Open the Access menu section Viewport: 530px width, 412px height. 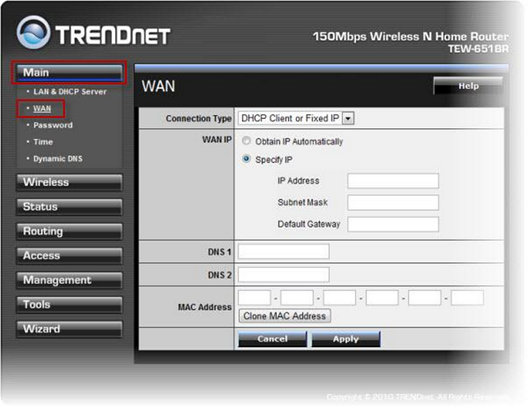pyautogui.click(x=69, y=256)
